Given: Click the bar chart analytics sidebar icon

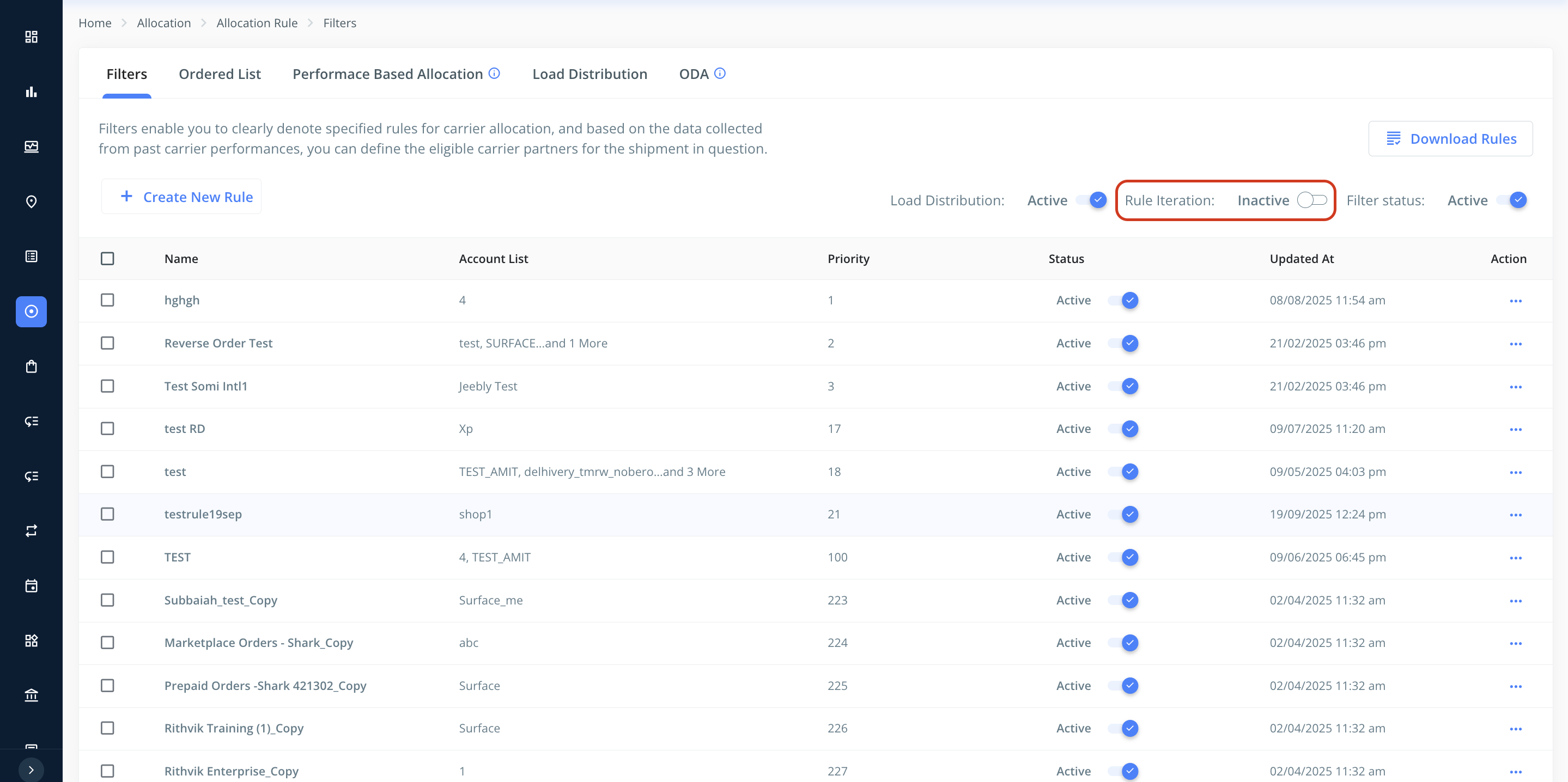Looking at the screenshot, I should [x=31, y=92].
